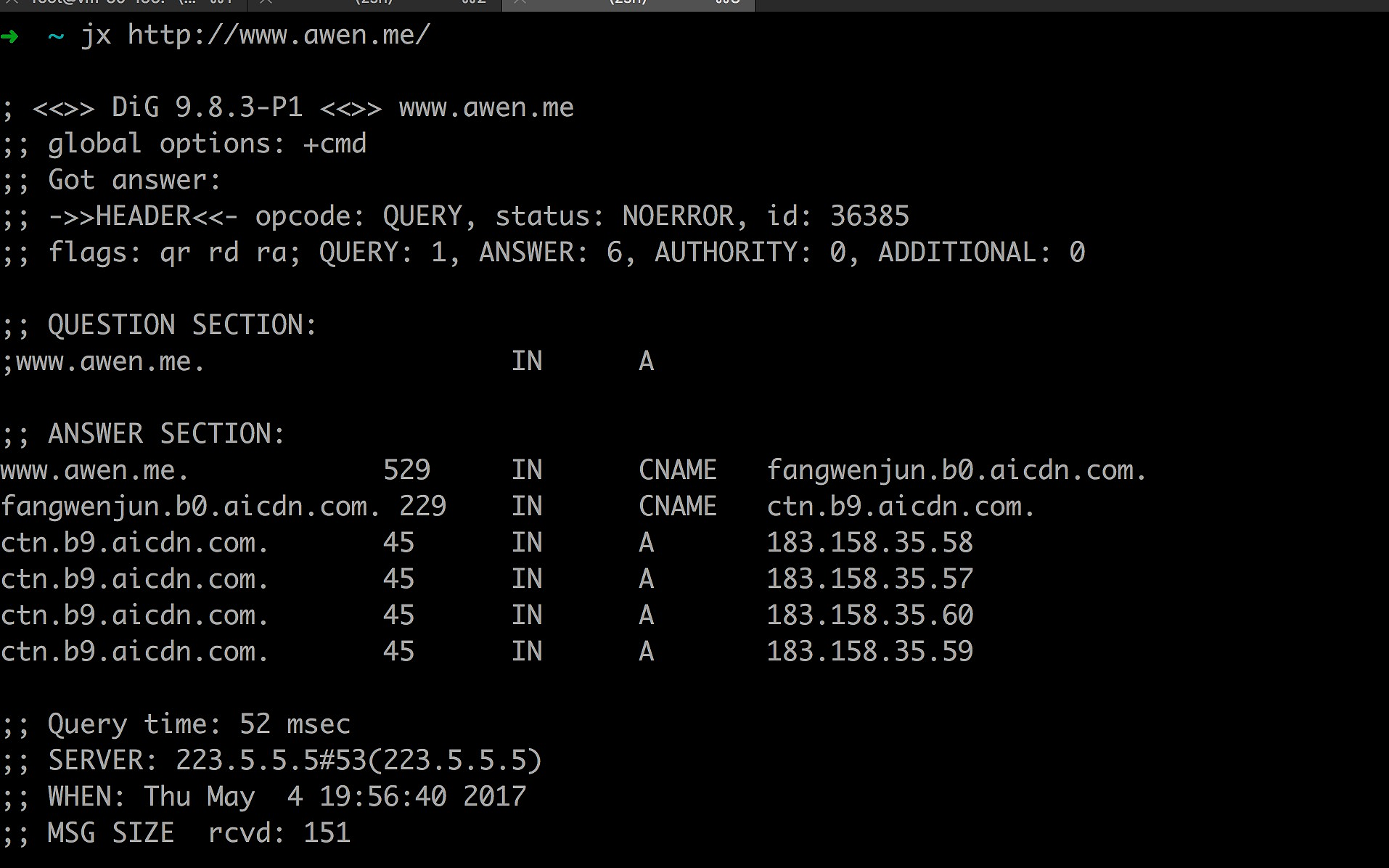Click the fangwenjun.b0.aicdn.com. CNAME target of www.awen.me
This screenshot has width=1389, height=868.
956,470
